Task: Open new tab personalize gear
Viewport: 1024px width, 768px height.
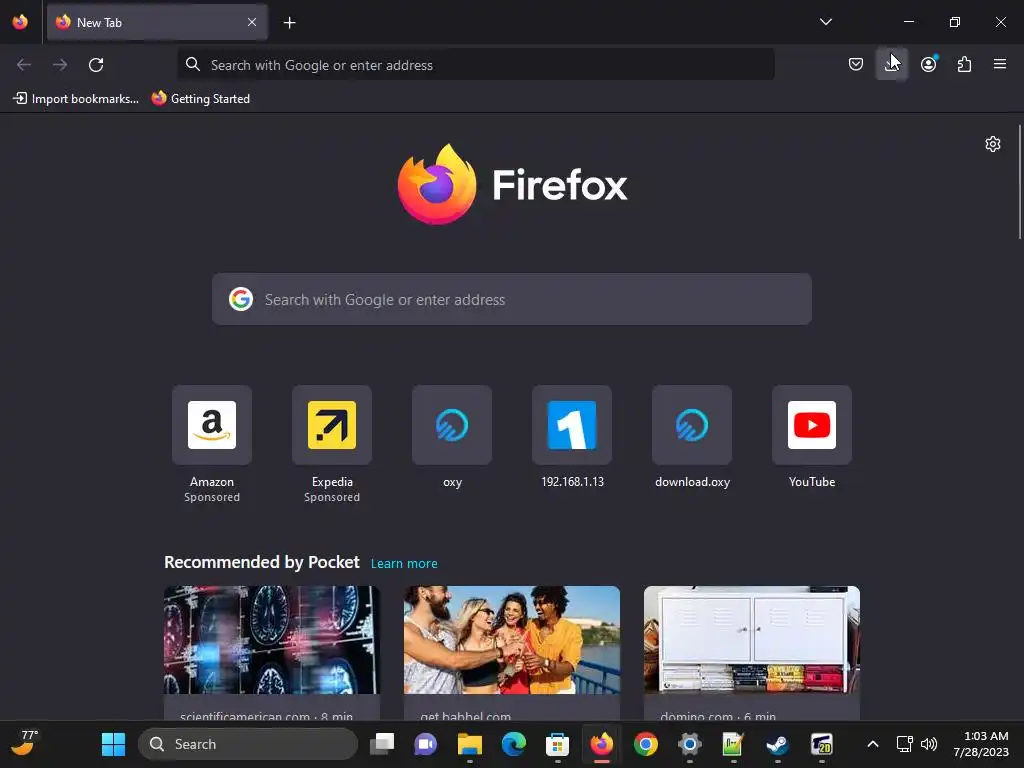Action: coord(993,144)
